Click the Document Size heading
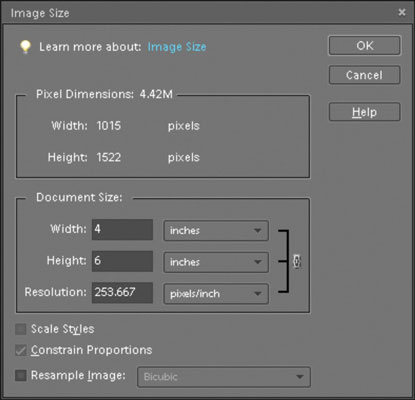 79,197
